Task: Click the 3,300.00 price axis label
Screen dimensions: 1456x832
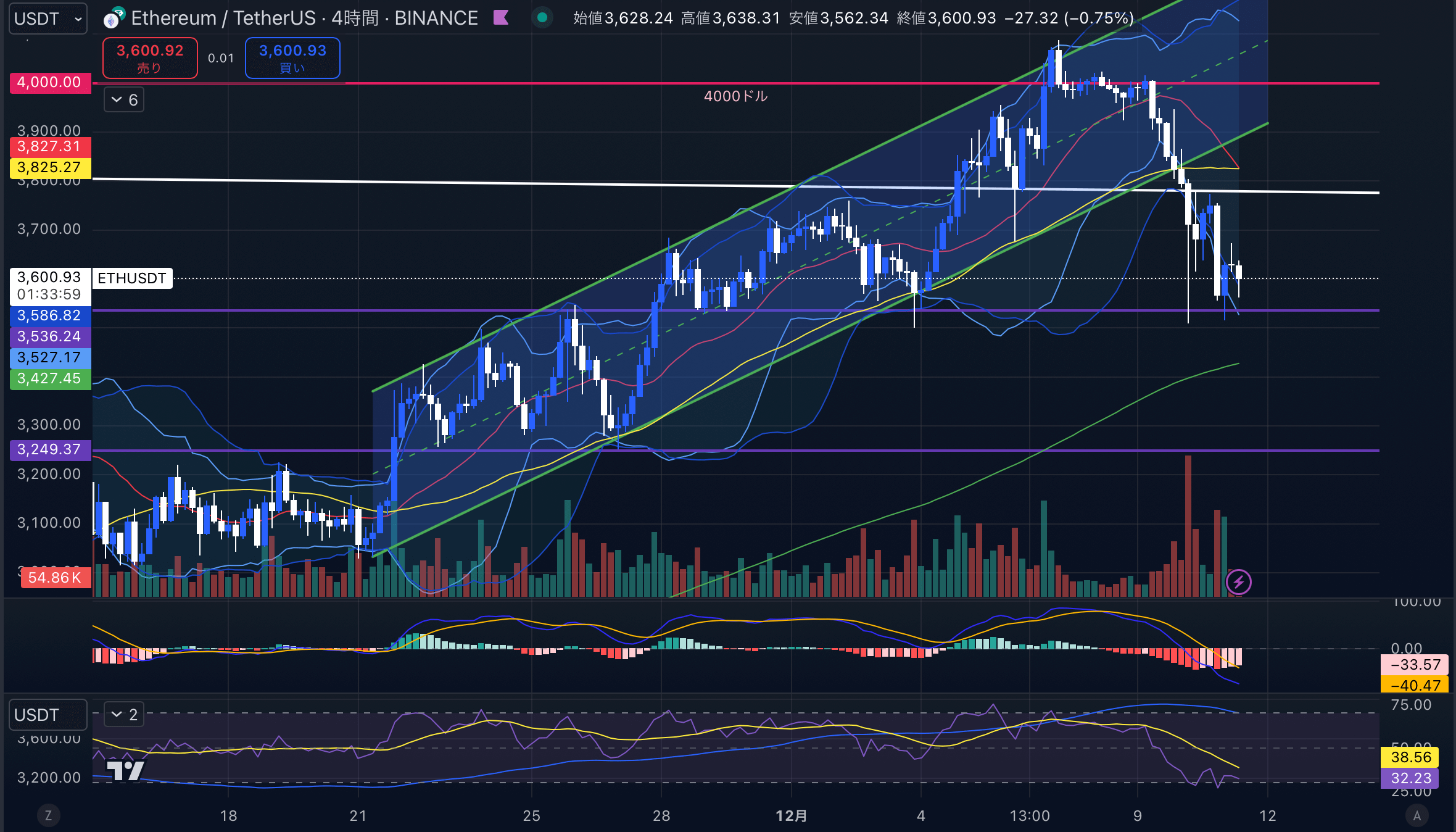Action: click(x=49, y=425)
